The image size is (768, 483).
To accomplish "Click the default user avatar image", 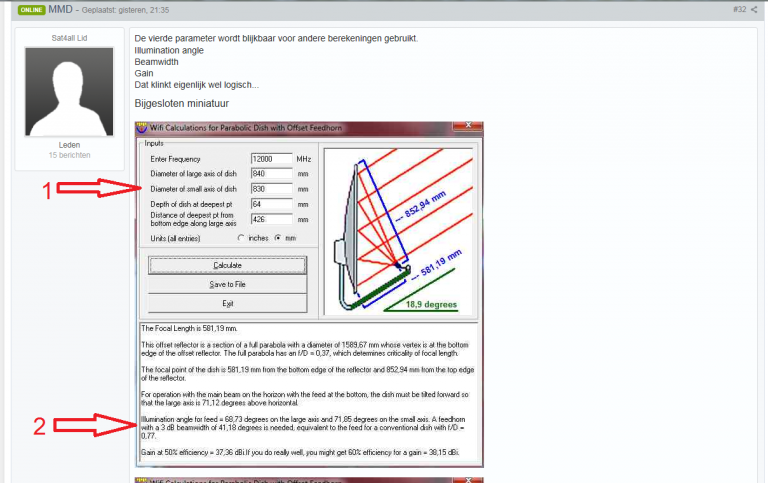I will [69, 91].
